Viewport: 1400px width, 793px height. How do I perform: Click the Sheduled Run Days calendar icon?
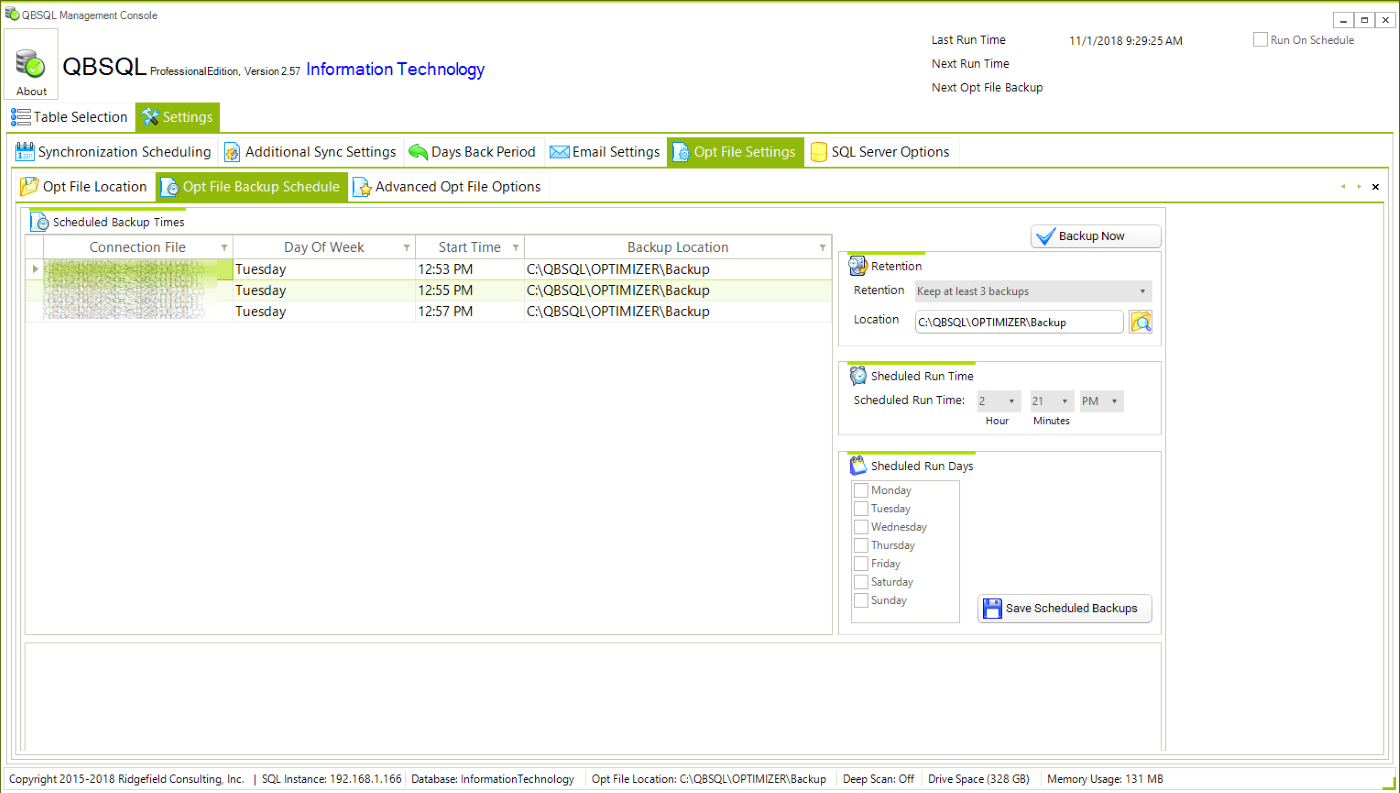click(858, 466)
